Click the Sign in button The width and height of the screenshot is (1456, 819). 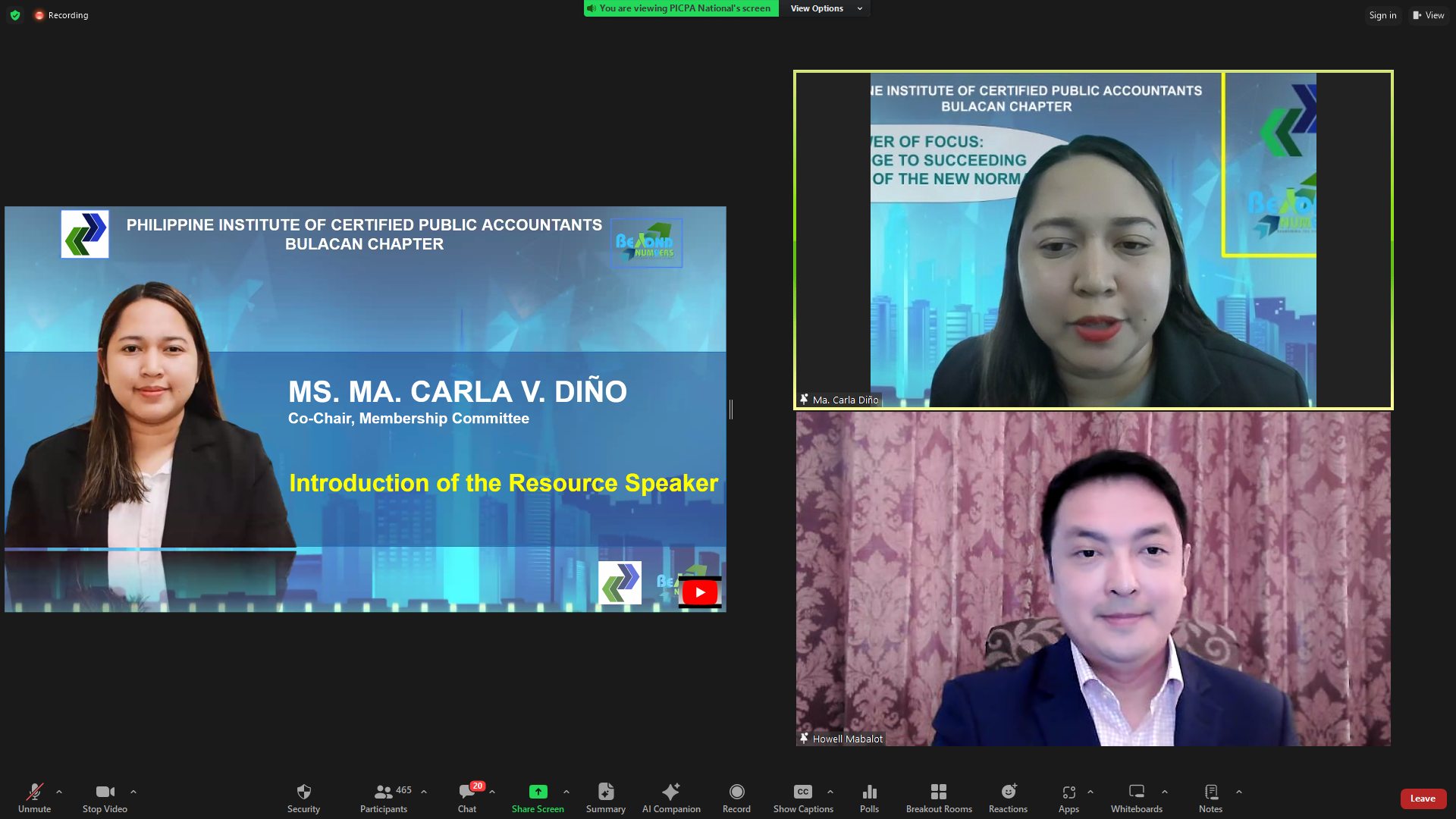point(1382,15)
